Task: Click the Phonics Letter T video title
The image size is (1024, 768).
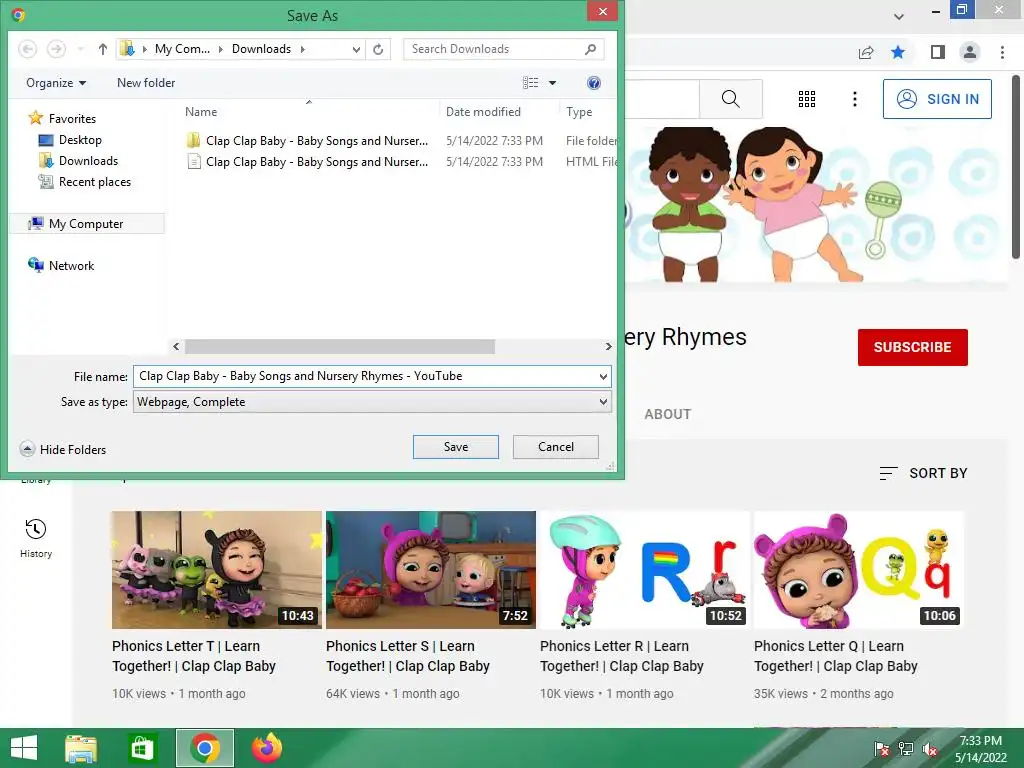Action: 194,656
